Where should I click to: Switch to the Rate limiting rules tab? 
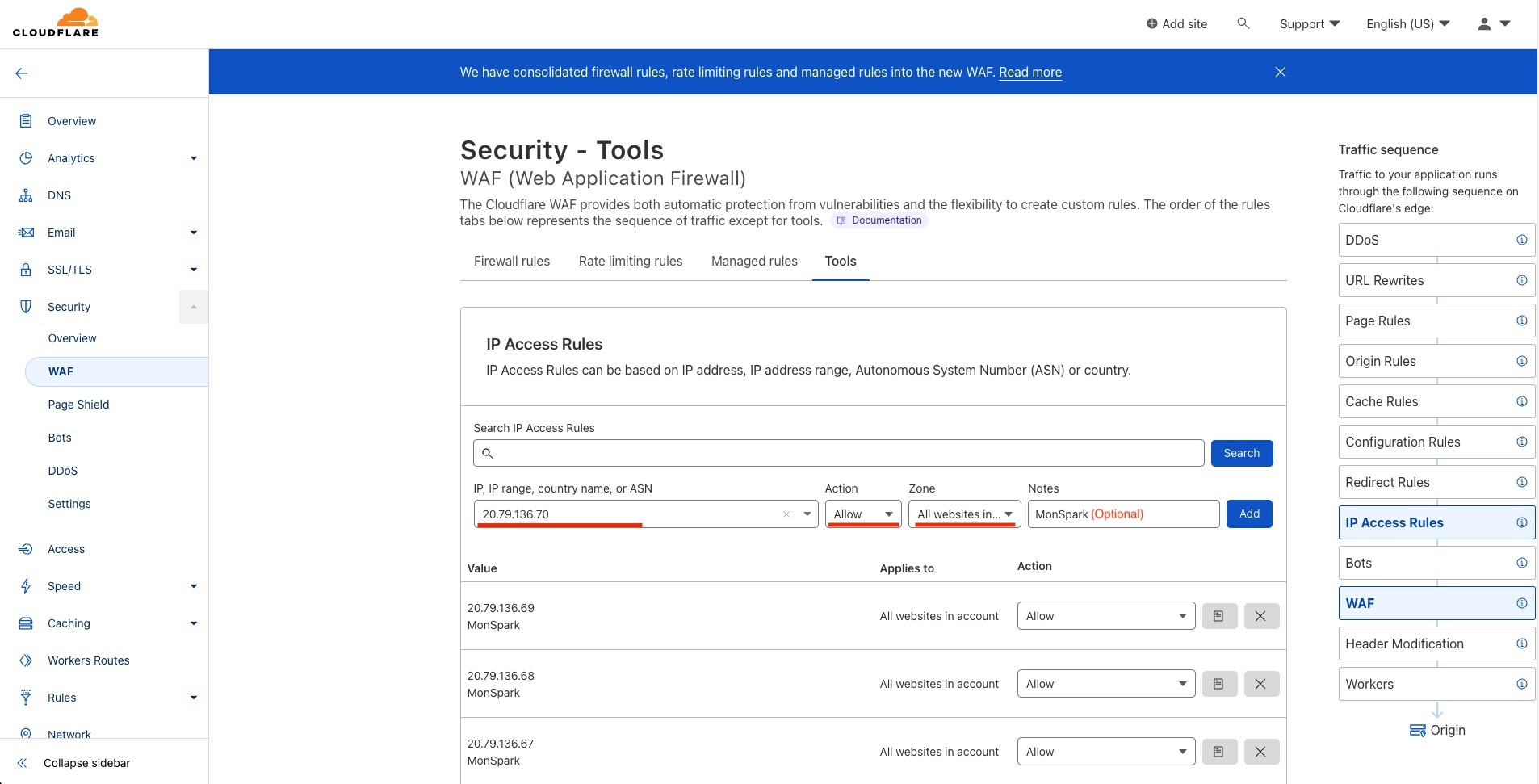tap(631, 261)
